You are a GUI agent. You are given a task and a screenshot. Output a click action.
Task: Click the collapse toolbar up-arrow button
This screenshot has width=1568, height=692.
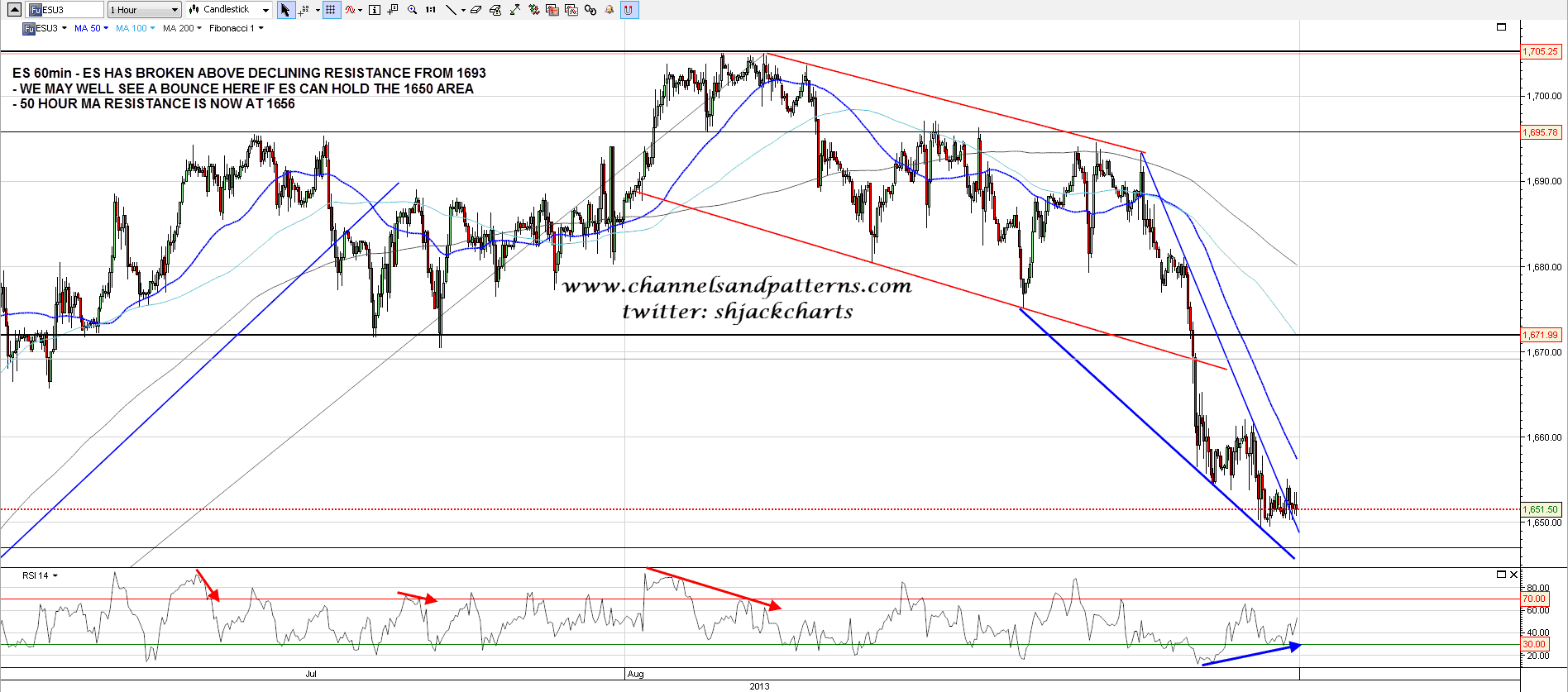pyautogui.click(x=14, y=10)
